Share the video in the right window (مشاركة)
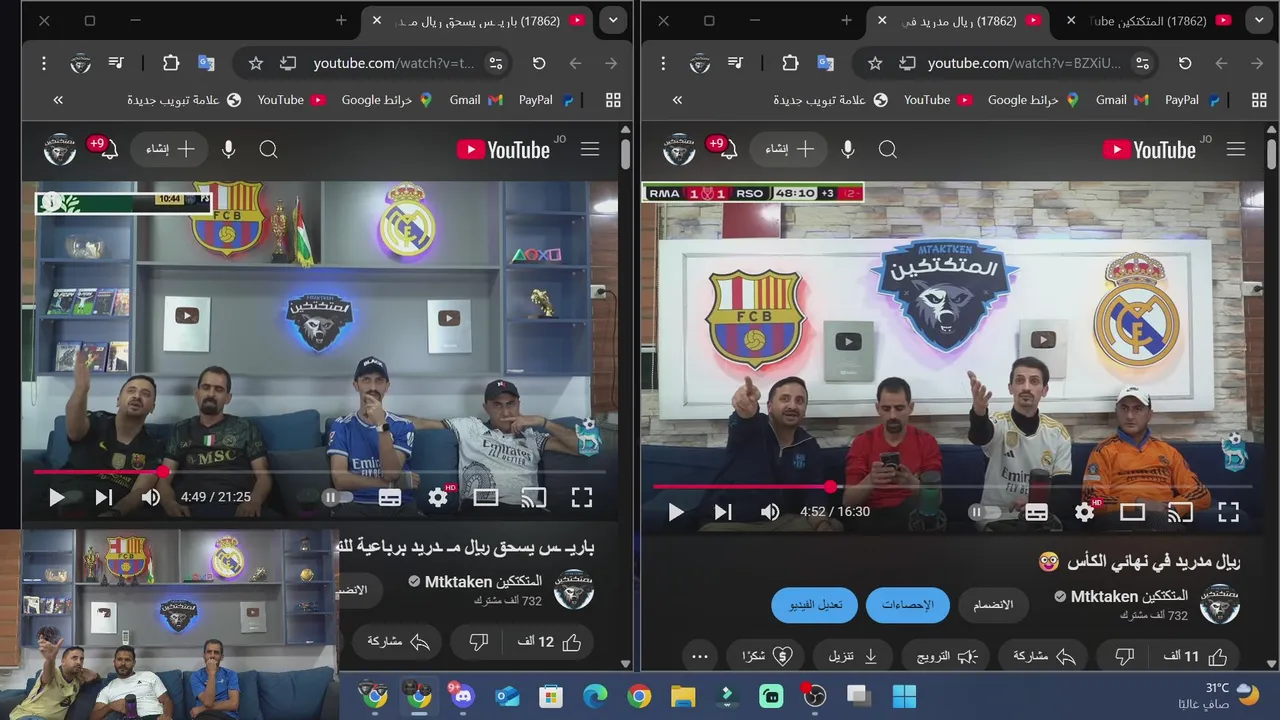 coord(1044,657)
